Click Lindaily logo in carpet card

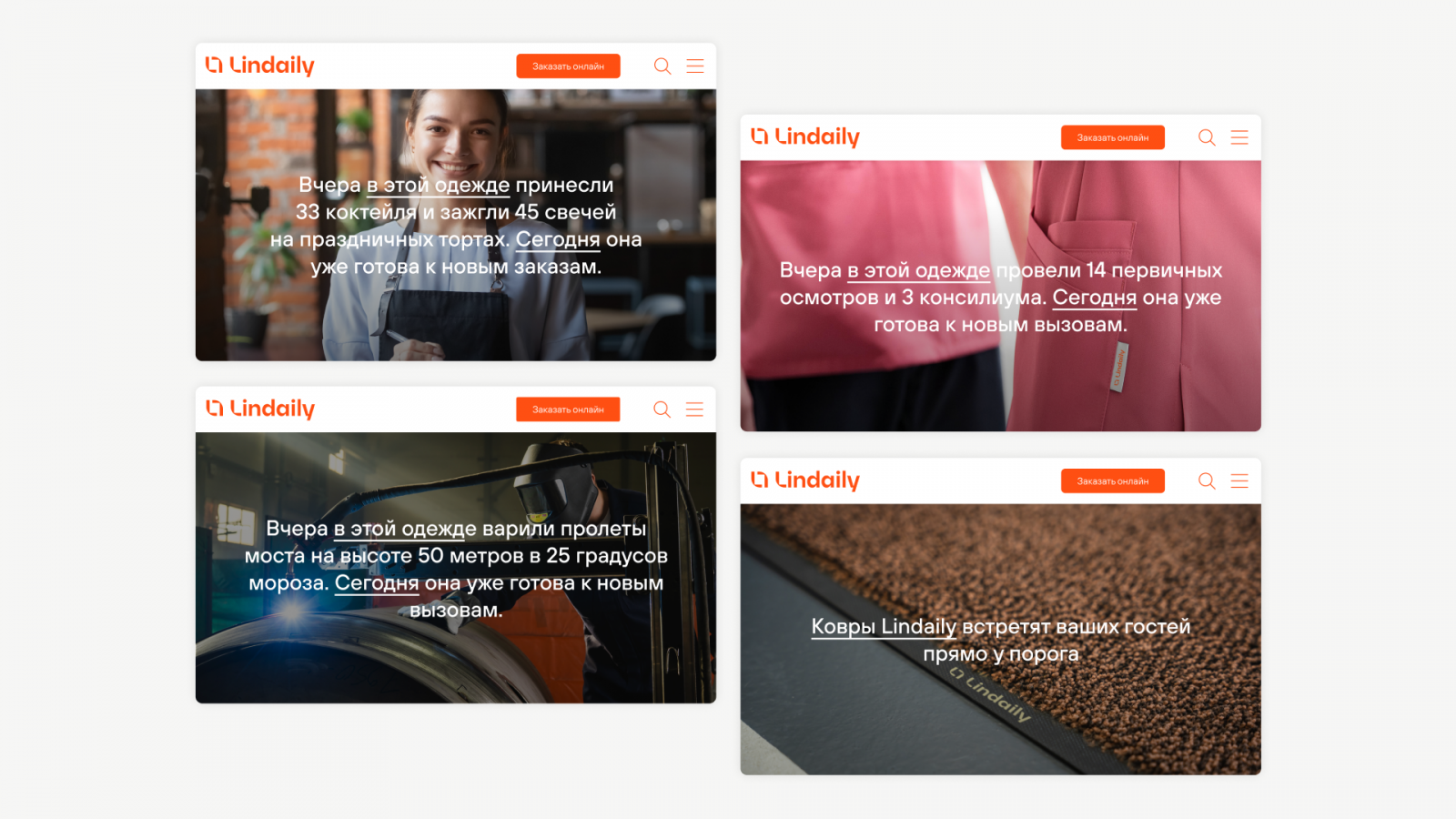coord(804,480)
